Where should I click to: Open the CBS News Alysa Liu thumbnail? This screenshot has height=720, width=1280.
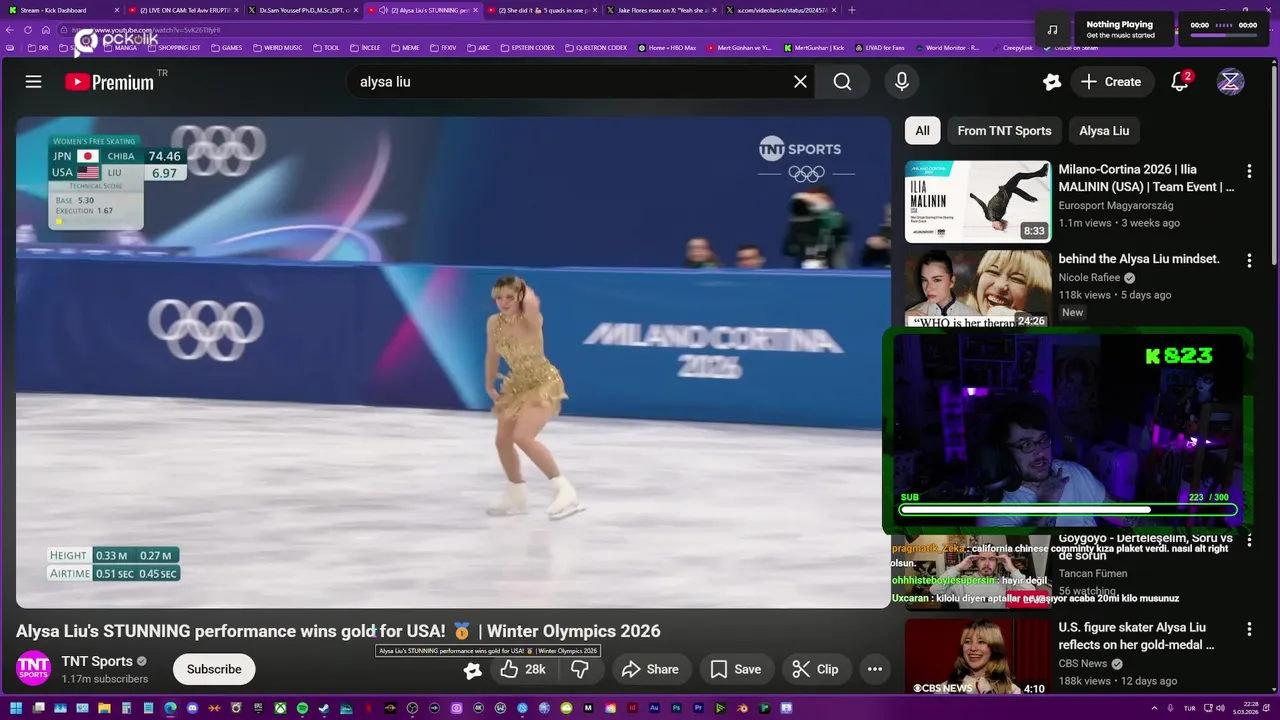pyautogui.click(x=978, y=657)
